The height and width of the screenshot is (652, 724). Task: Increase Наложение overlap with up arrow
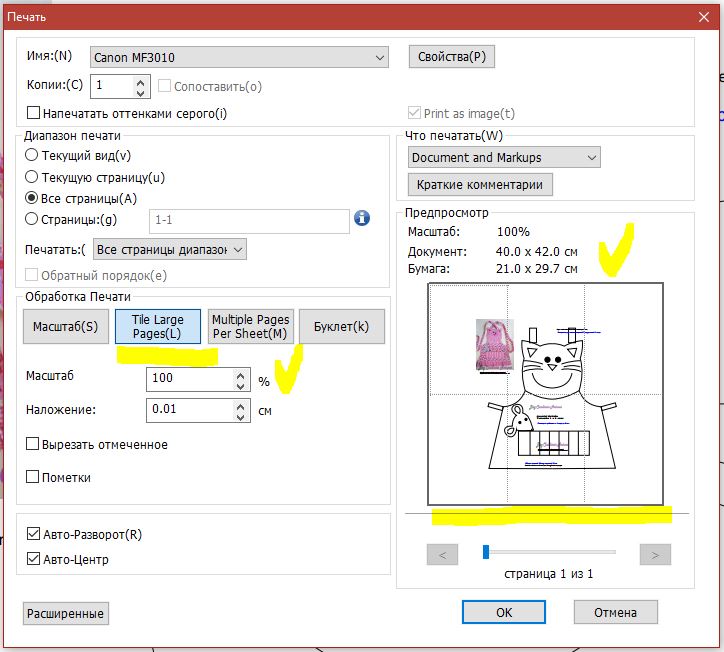click(241, 406)
